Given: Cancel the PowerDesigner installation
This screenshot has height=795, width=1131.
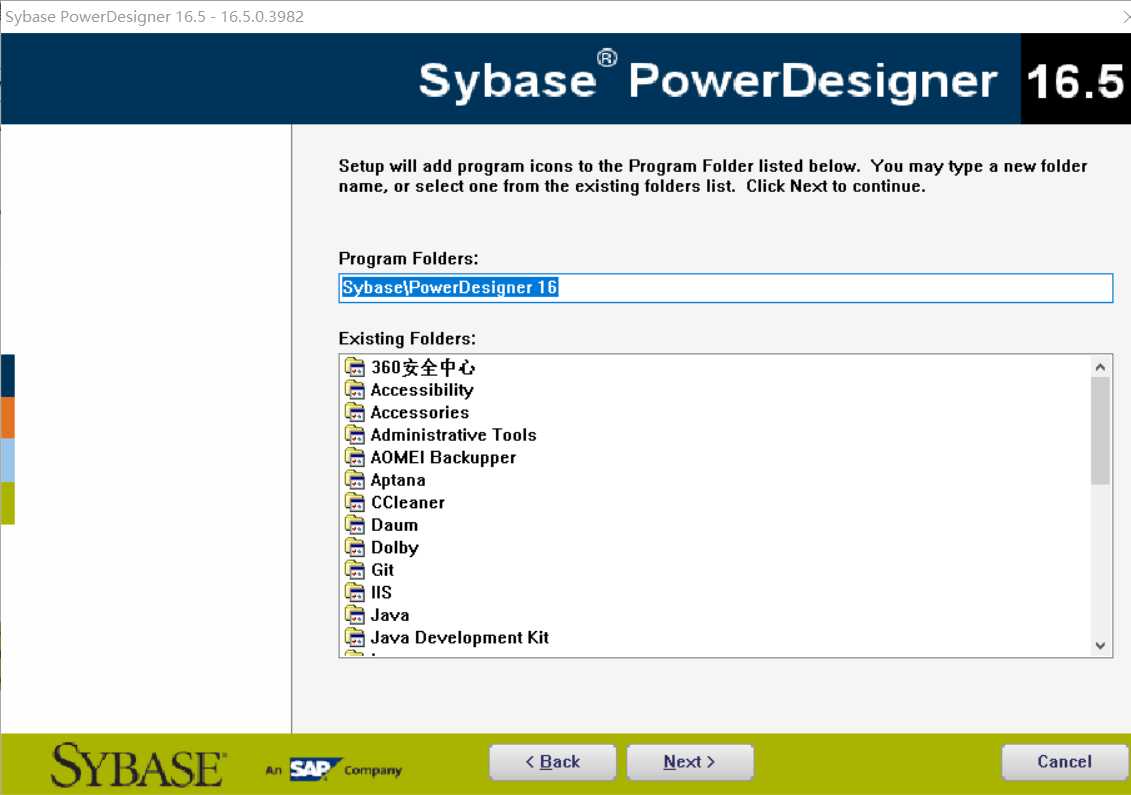Looking at the screenshot, I should (x=1064, y=762).
